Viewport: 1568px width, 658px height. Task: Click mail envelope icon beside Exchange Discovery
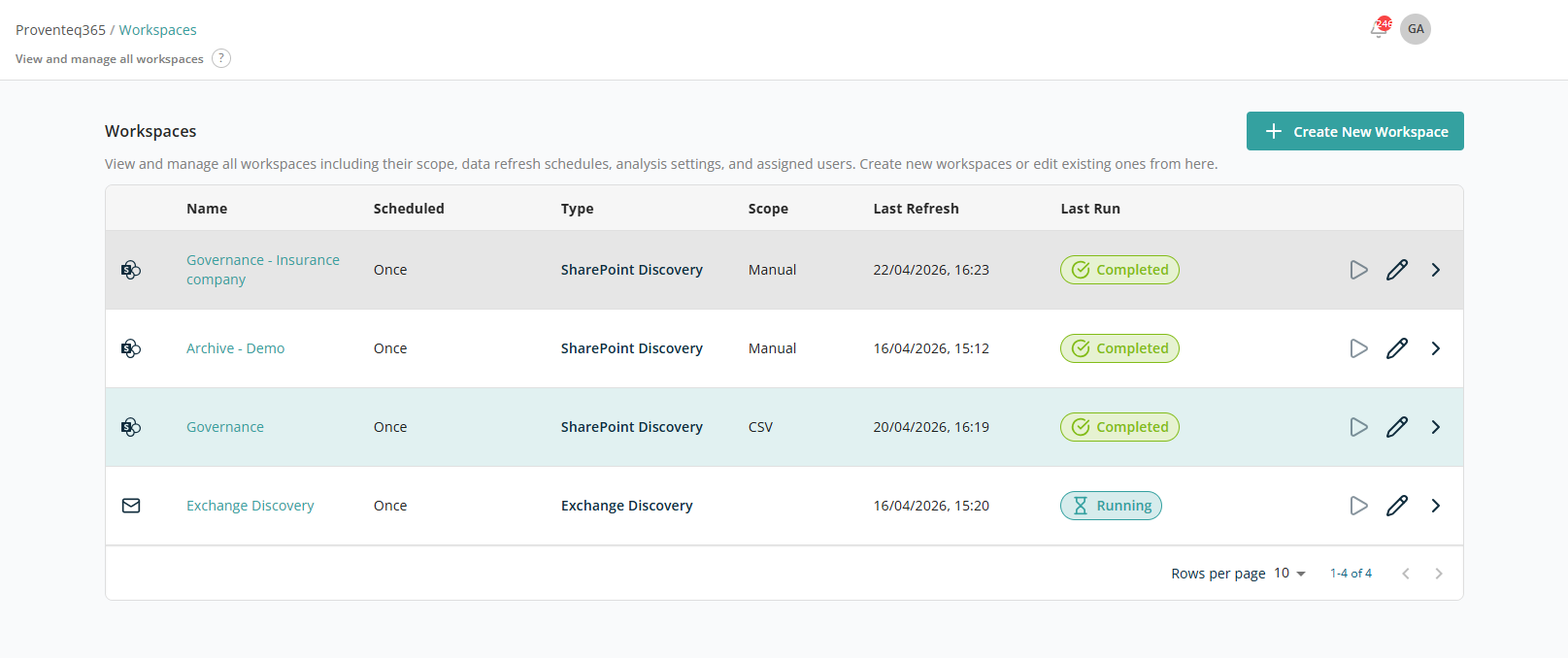pyautogui.click(x=131, y=506)
